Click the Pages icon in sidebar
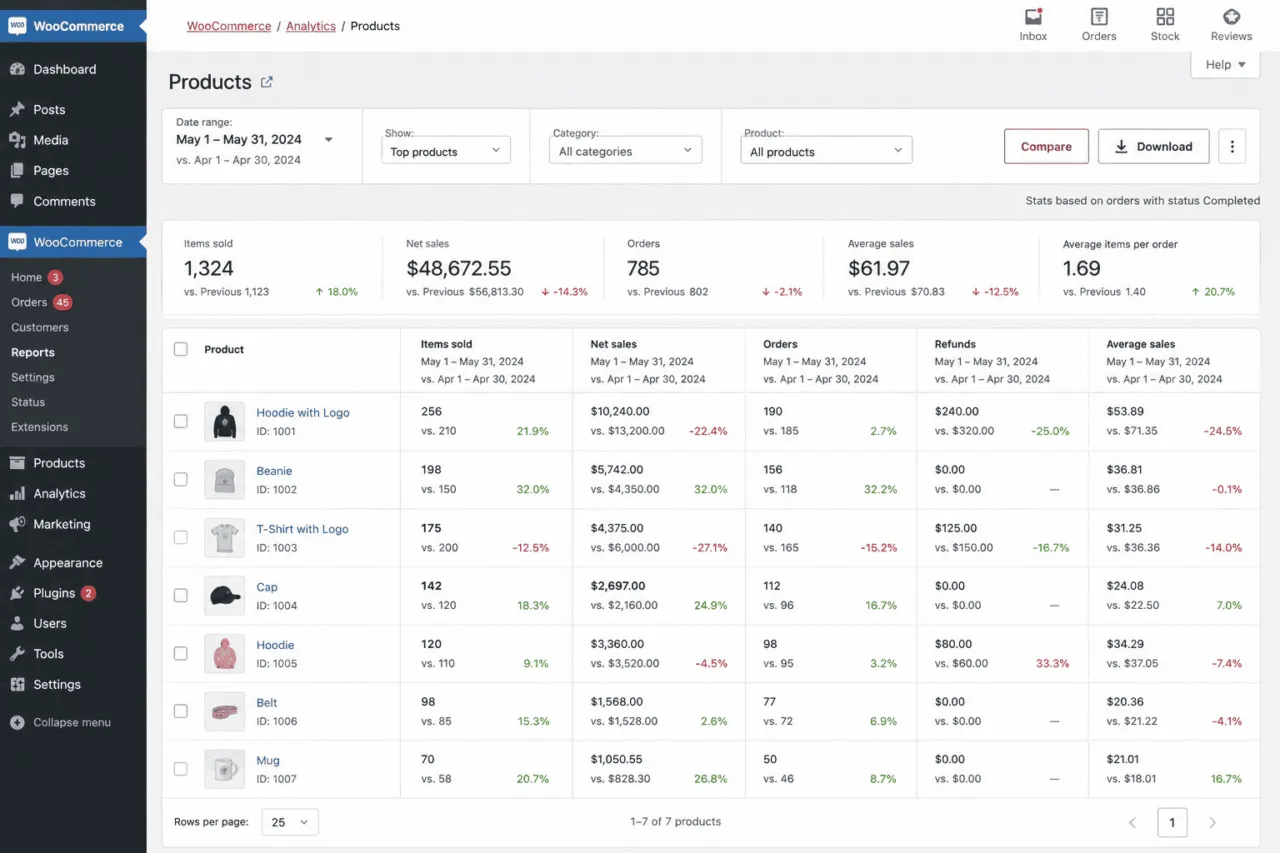Screen dimensions: 1280x853 [17, 171]
